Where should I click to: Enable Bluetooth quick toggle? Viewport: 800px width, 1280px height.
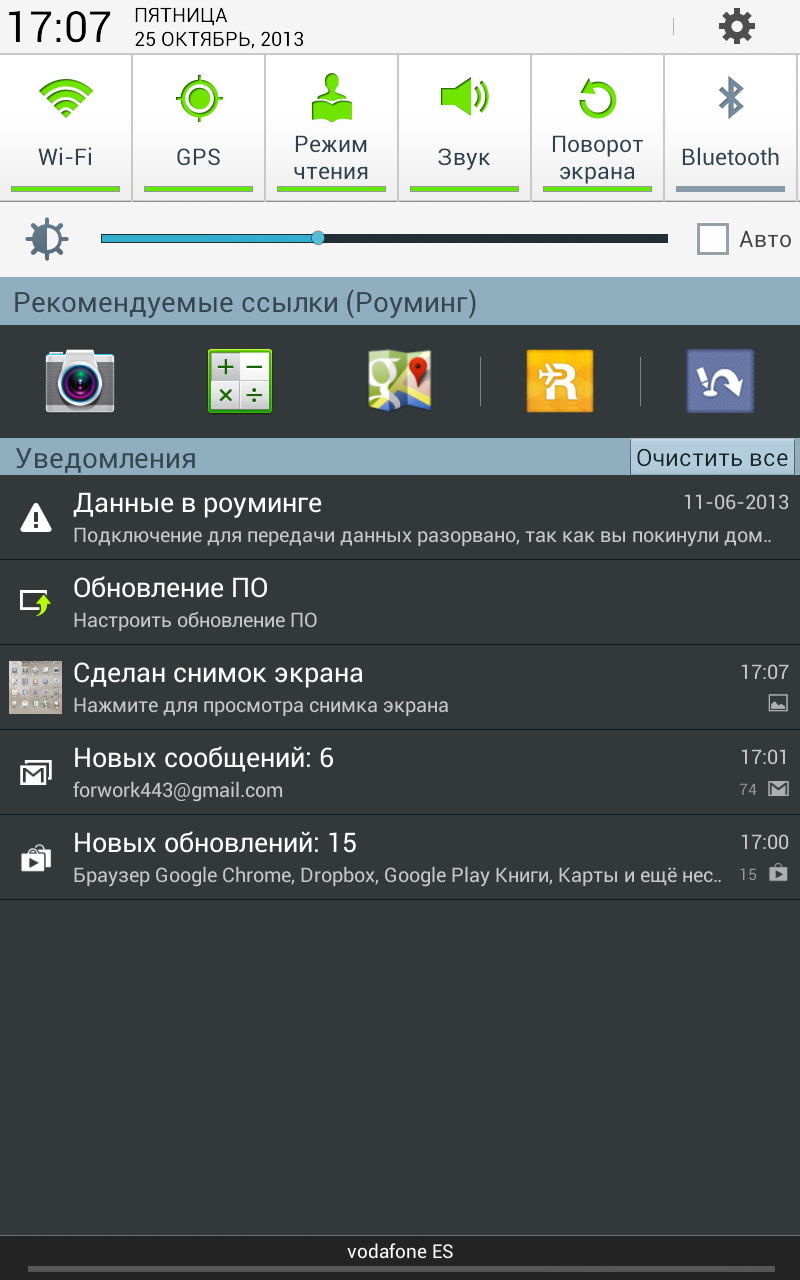(730, 127)
